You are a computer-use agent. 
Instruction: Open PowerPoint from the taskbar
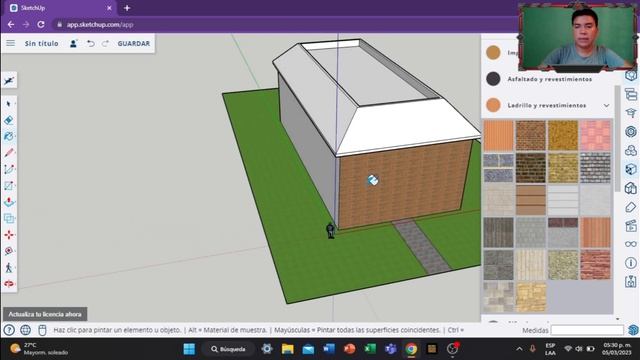(349, 349)
